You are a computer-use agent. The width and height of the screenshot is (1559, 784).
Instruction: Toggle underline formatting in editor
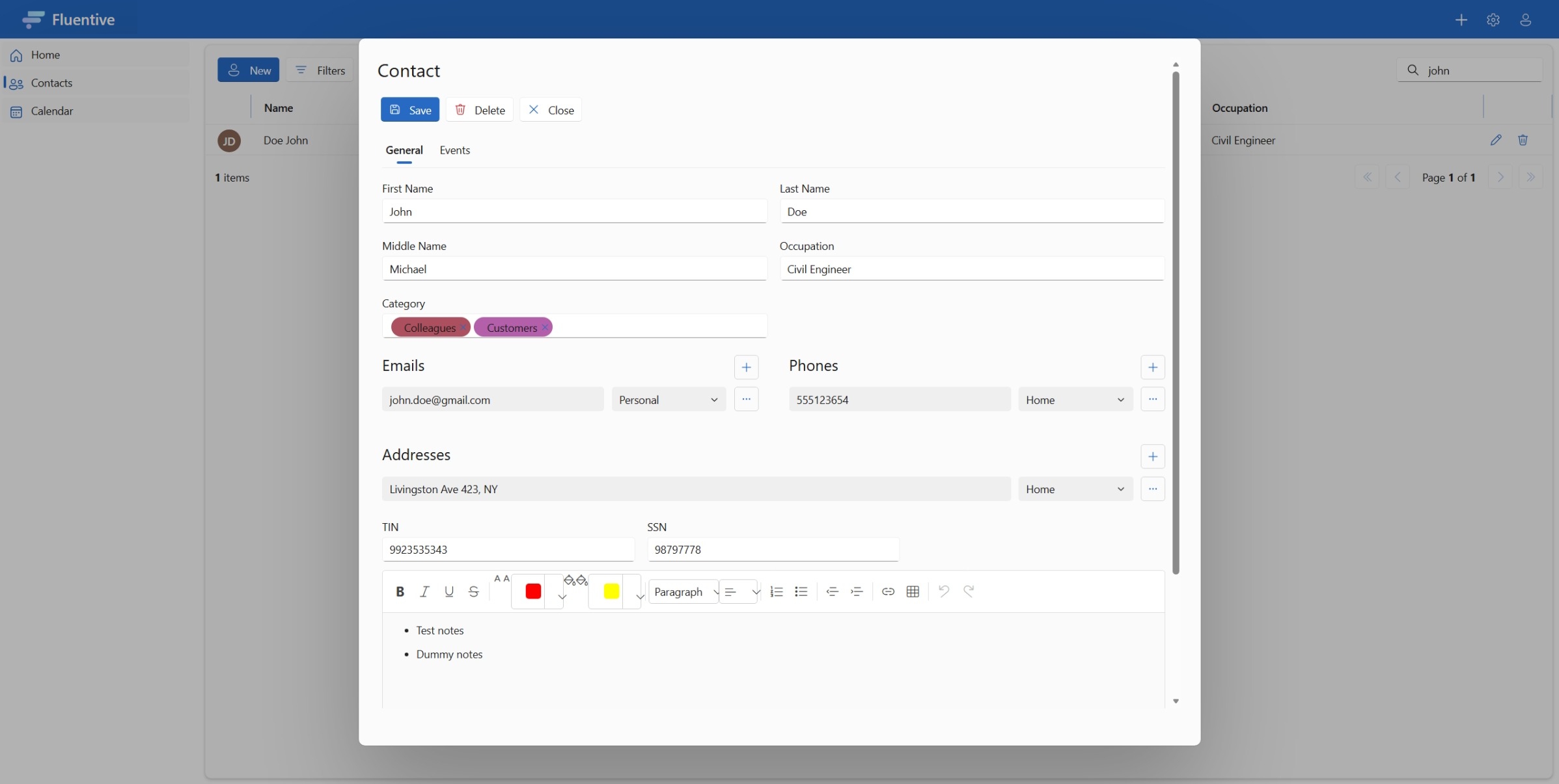[449, 591]
